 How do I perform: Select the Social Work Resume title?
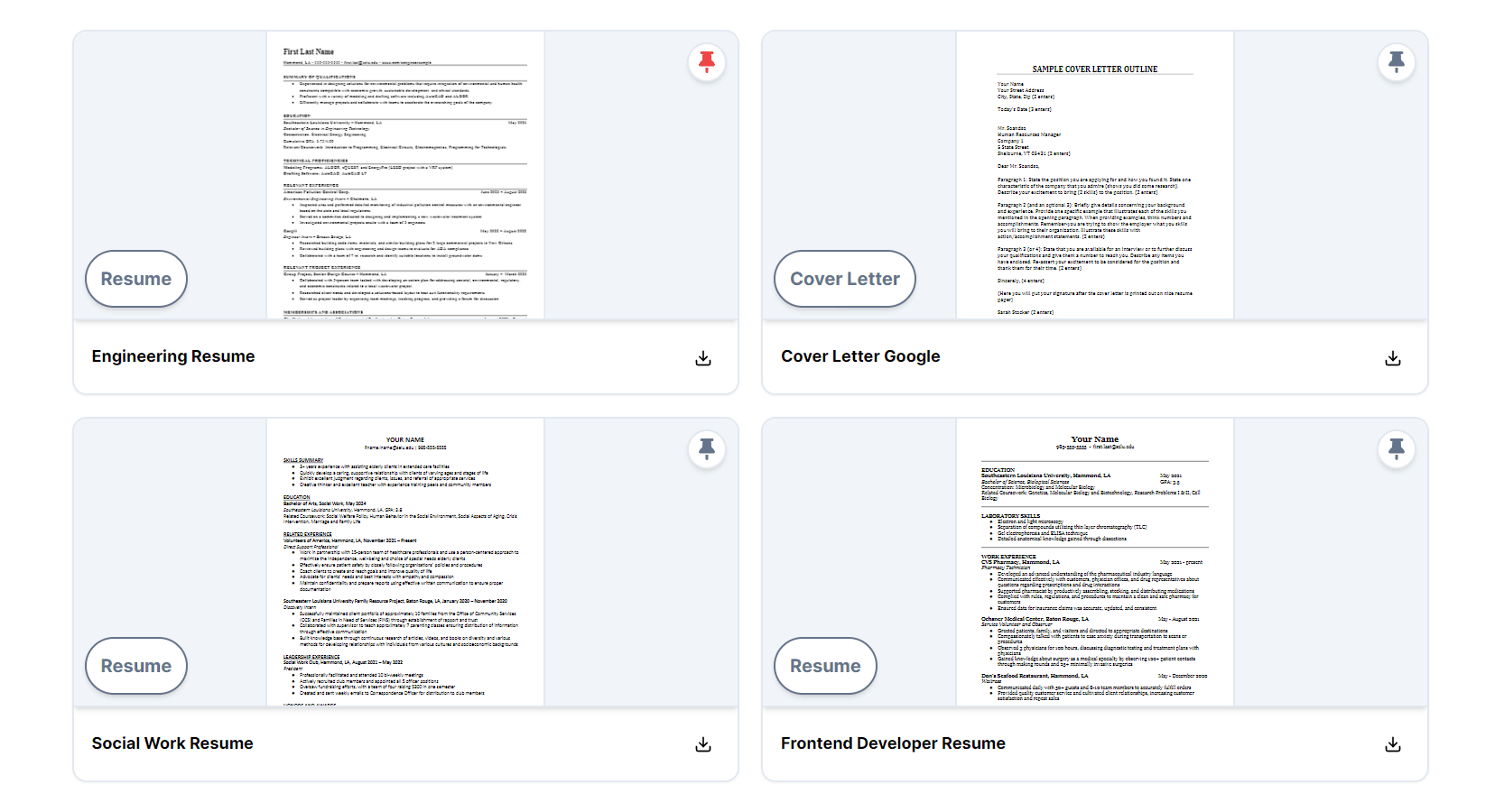click(x=172, y=743)
